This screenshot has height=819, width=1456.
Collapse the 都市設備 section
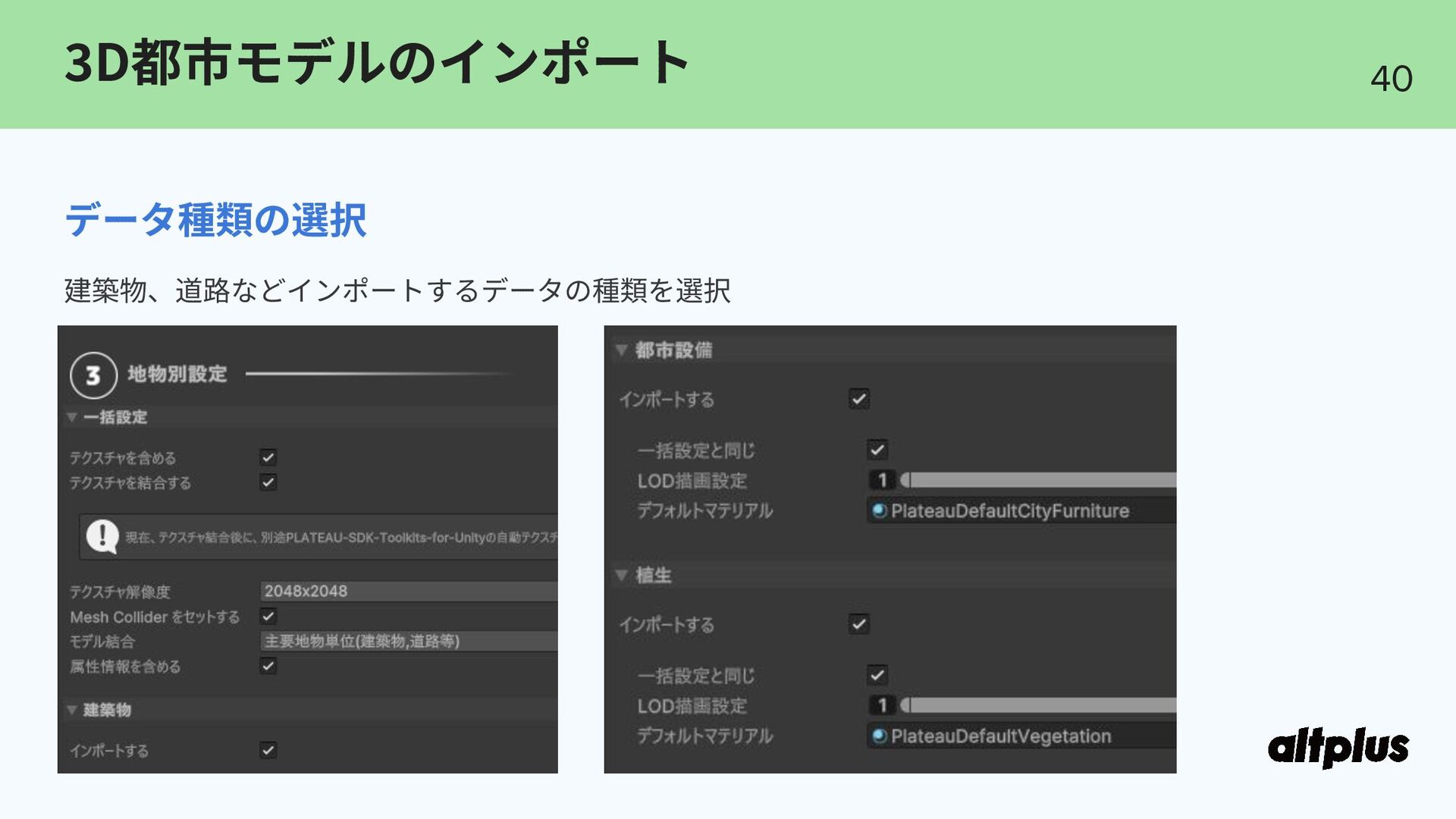pos(622,350)
